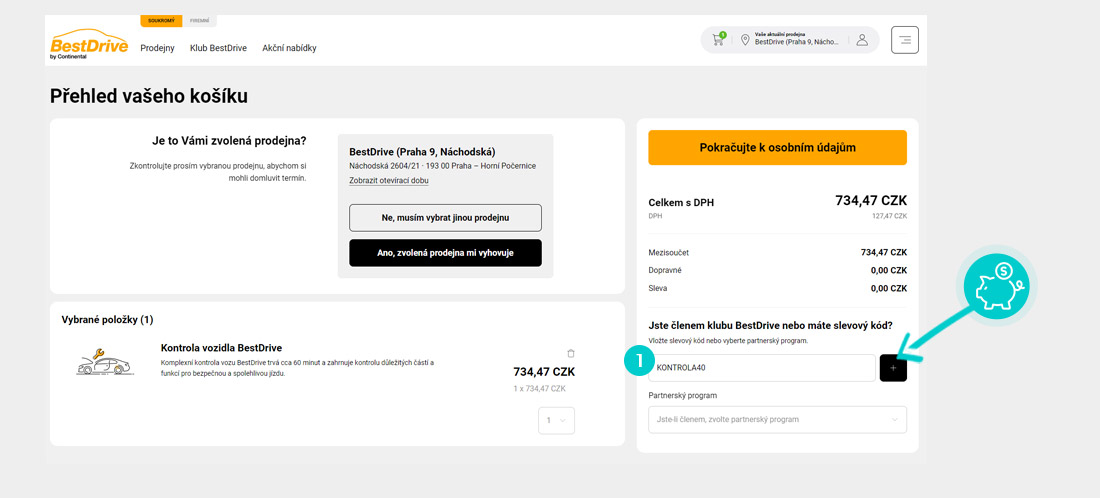Open the item quantity dropdown
The image size is (1100, 498).
pos(556,421)
